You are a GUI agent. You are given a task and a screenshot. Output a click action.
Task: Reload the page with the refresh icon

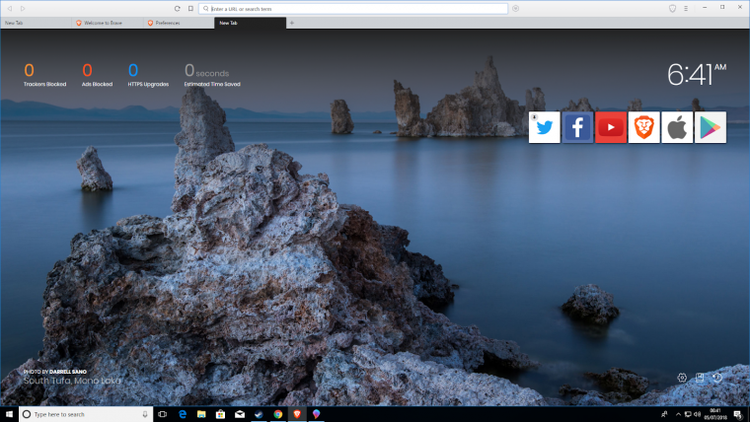[x=177, y=8]
